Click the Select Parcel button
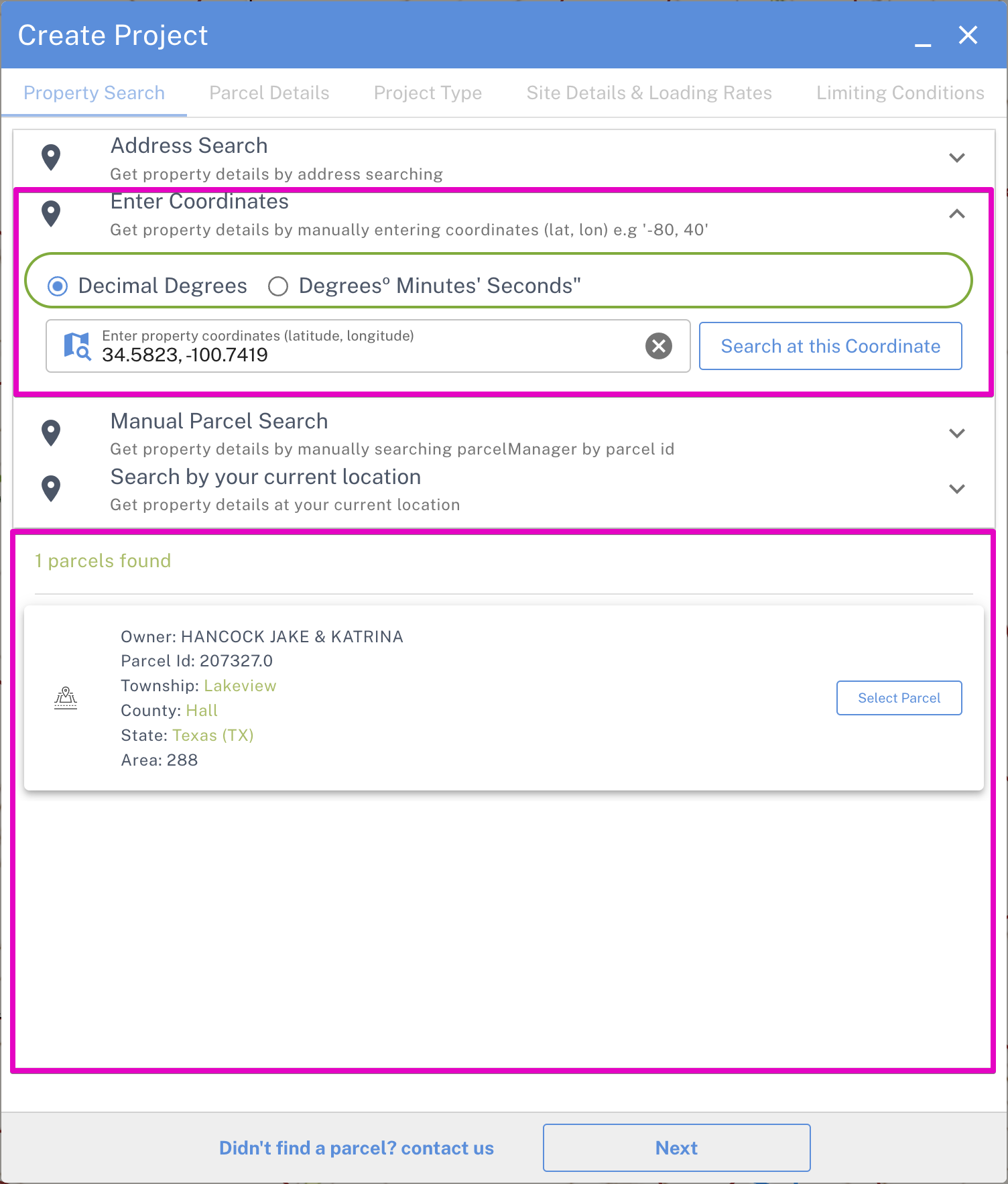Viewport: 1008px width, 1184px height. tap(899, 698)
